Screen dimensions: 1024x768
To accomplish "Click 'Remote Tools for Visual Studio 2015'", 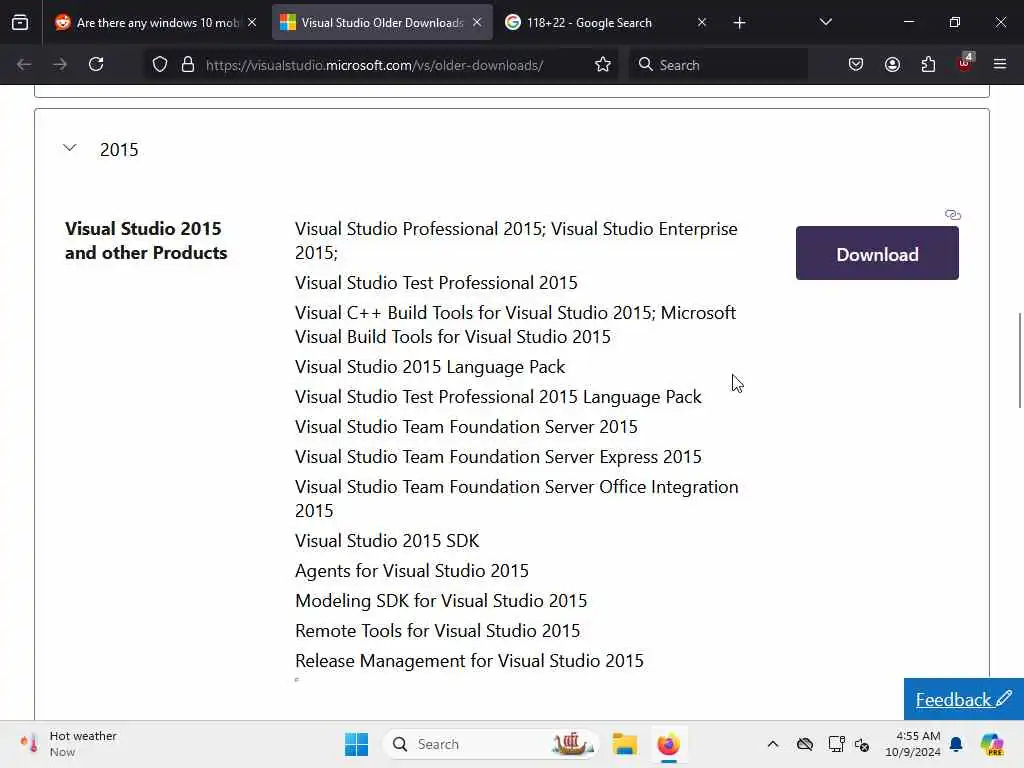I will click(438, 631).
